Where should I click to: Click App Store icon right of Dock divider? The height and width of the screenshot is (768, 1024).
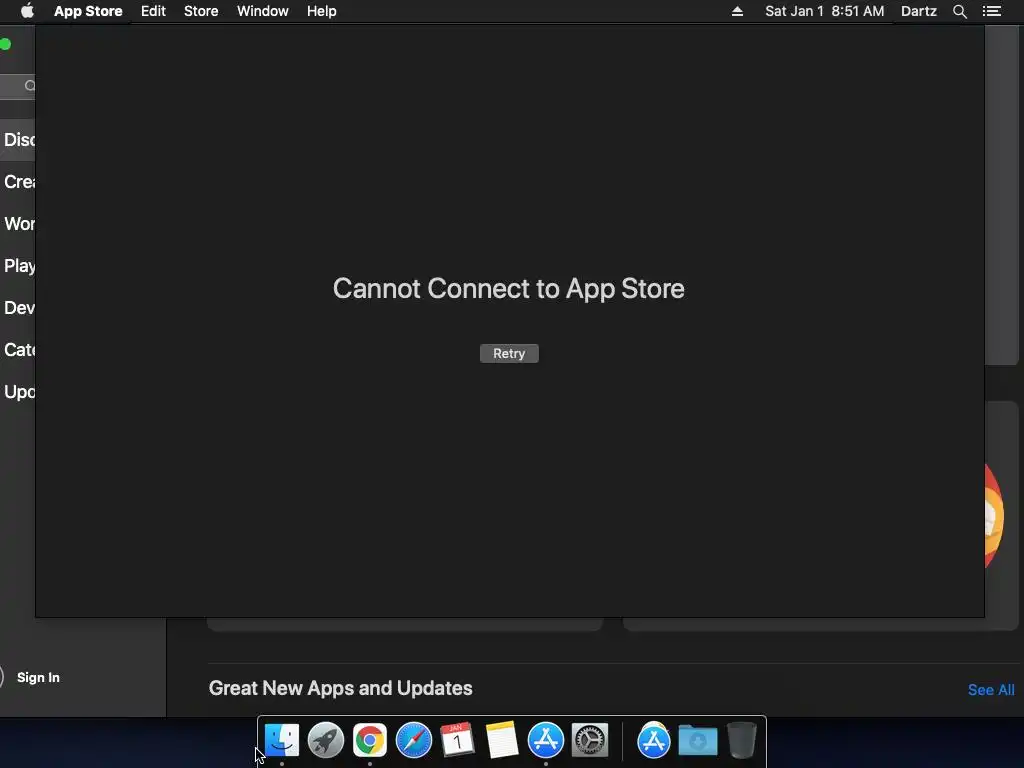click(654, 740)
